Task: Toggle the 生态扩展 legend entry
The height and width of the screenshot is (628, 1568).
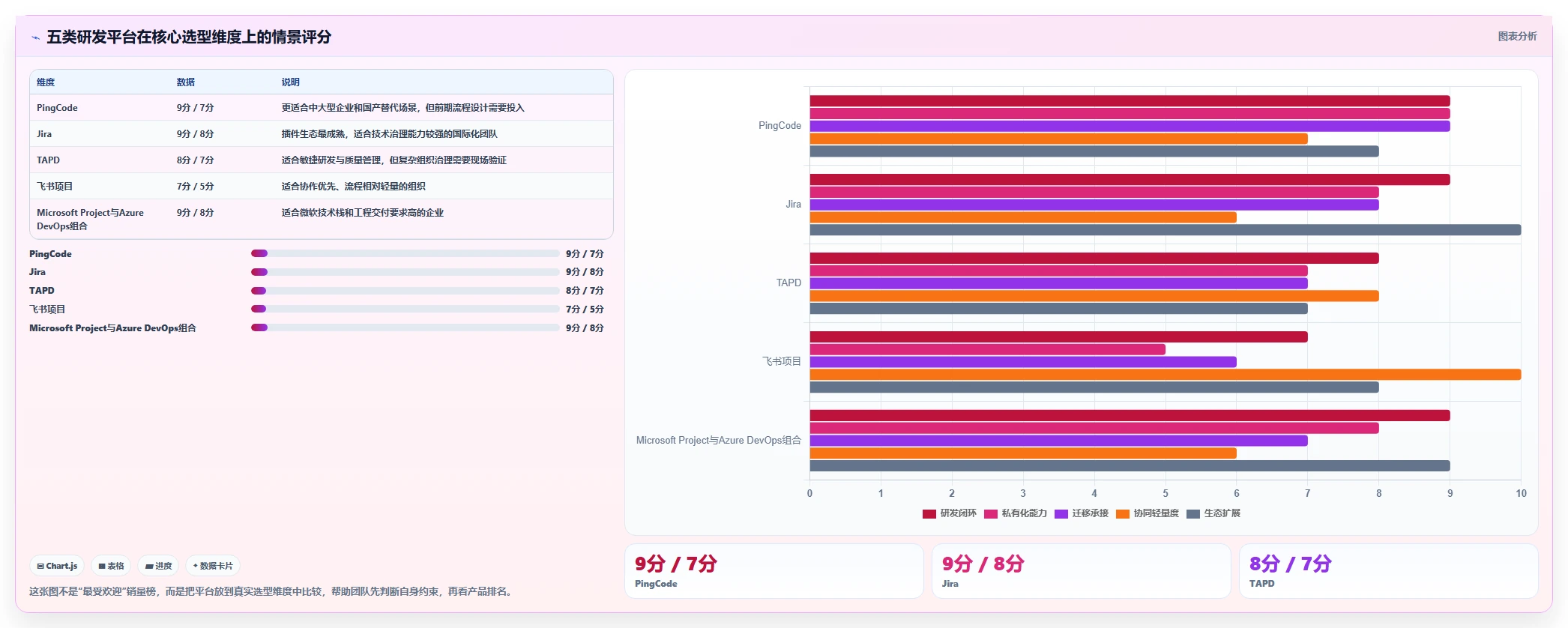Action: coord(1213,513)
